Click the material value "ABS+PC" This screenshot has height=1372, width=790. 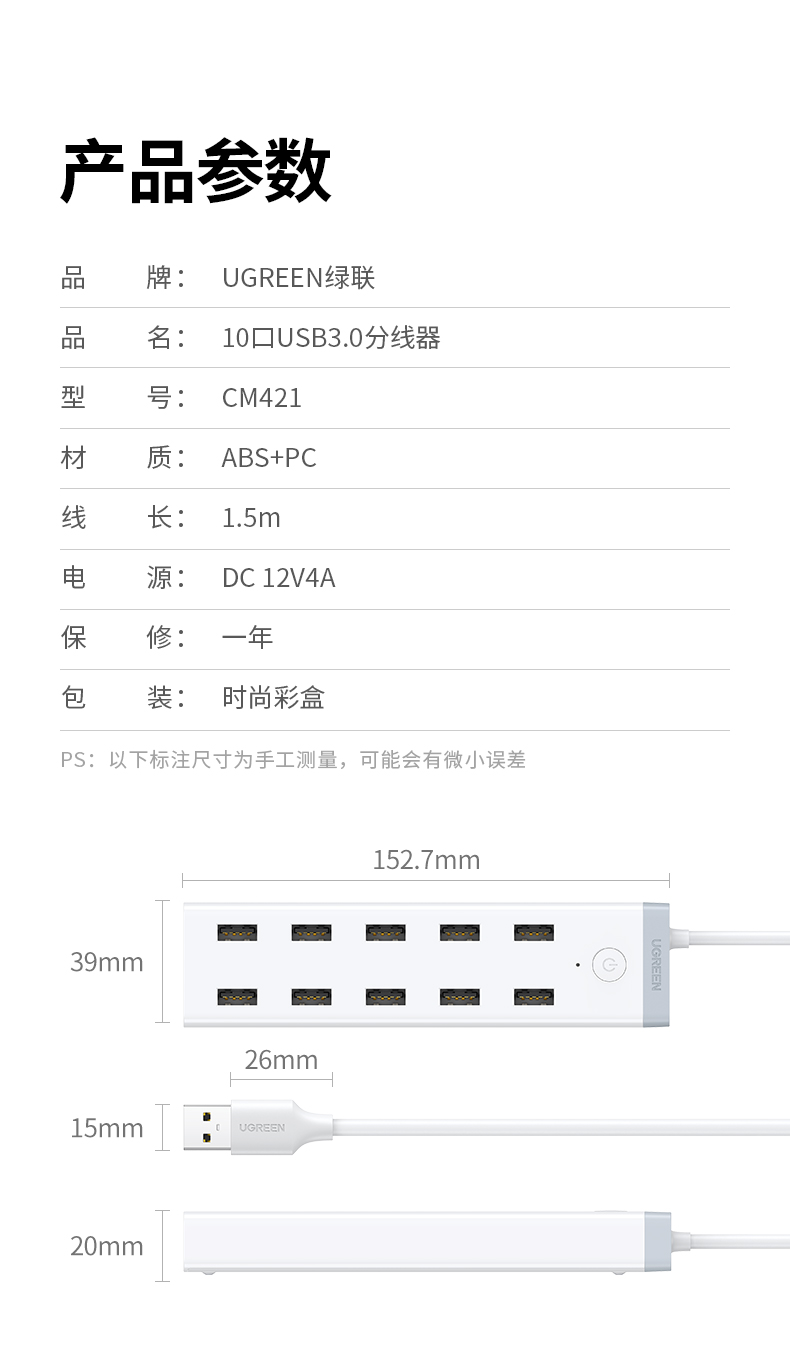[x=269, y=458]
